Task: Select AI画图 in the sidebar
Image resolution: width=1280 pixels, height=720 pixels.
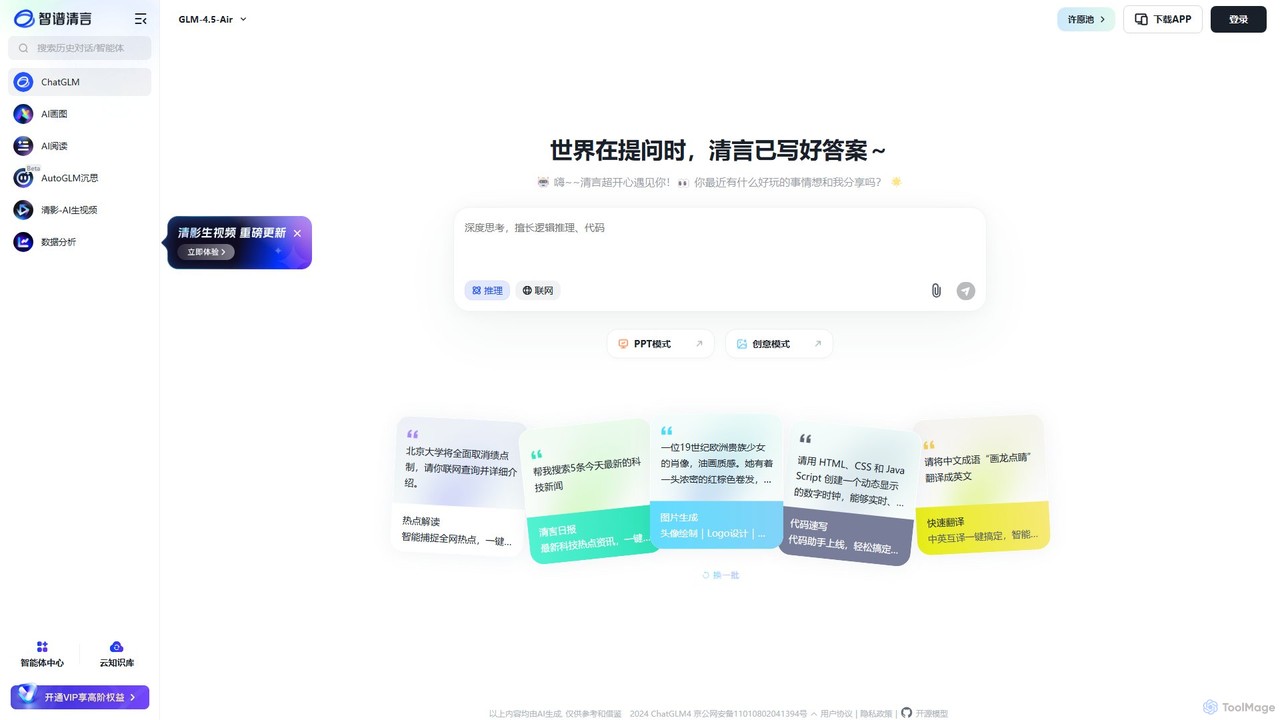Action: click(x=80, y=114)
